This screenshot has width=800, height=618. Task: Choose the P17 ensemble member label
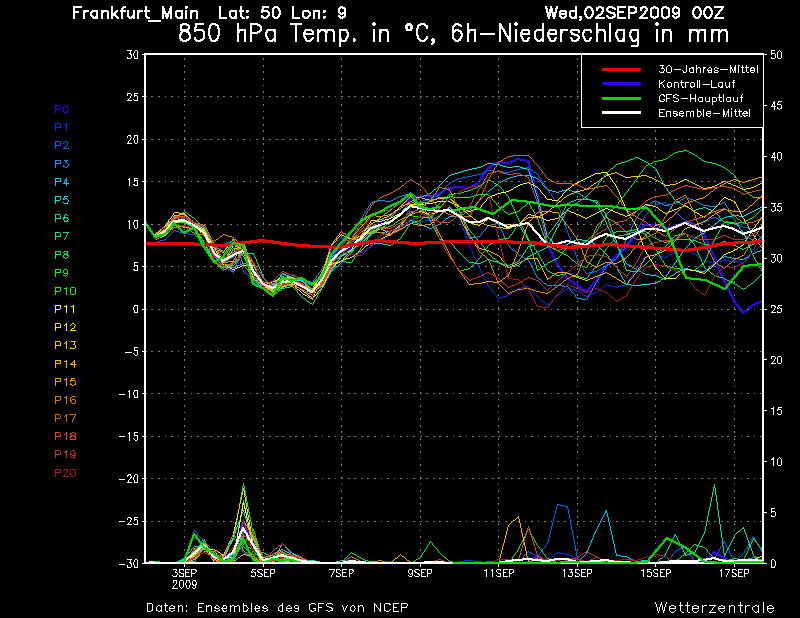pos(64,418)
